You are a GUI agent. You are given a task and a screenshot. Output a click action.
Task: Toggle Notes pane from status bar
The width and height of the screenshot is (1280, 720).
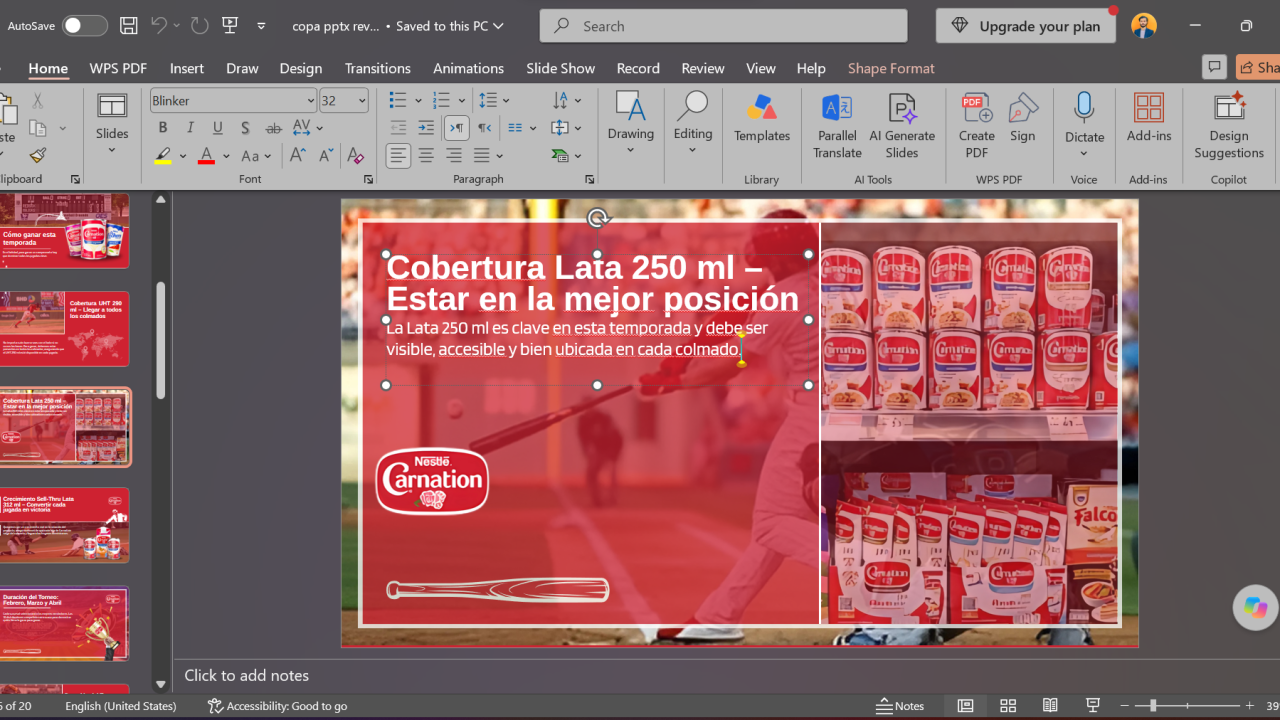pos(900,706)
